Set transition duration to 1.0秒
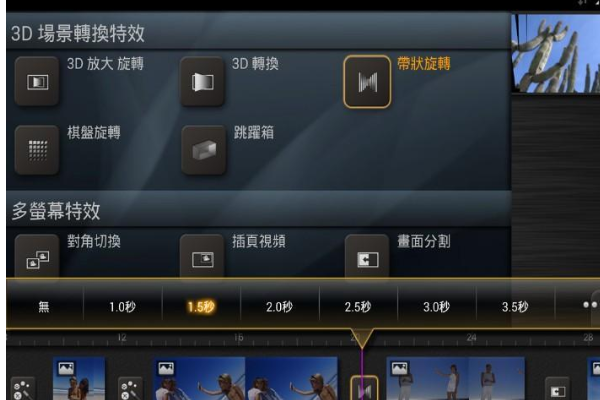The height and width of the screenshot is (400, 600). [x=122, y=307]
